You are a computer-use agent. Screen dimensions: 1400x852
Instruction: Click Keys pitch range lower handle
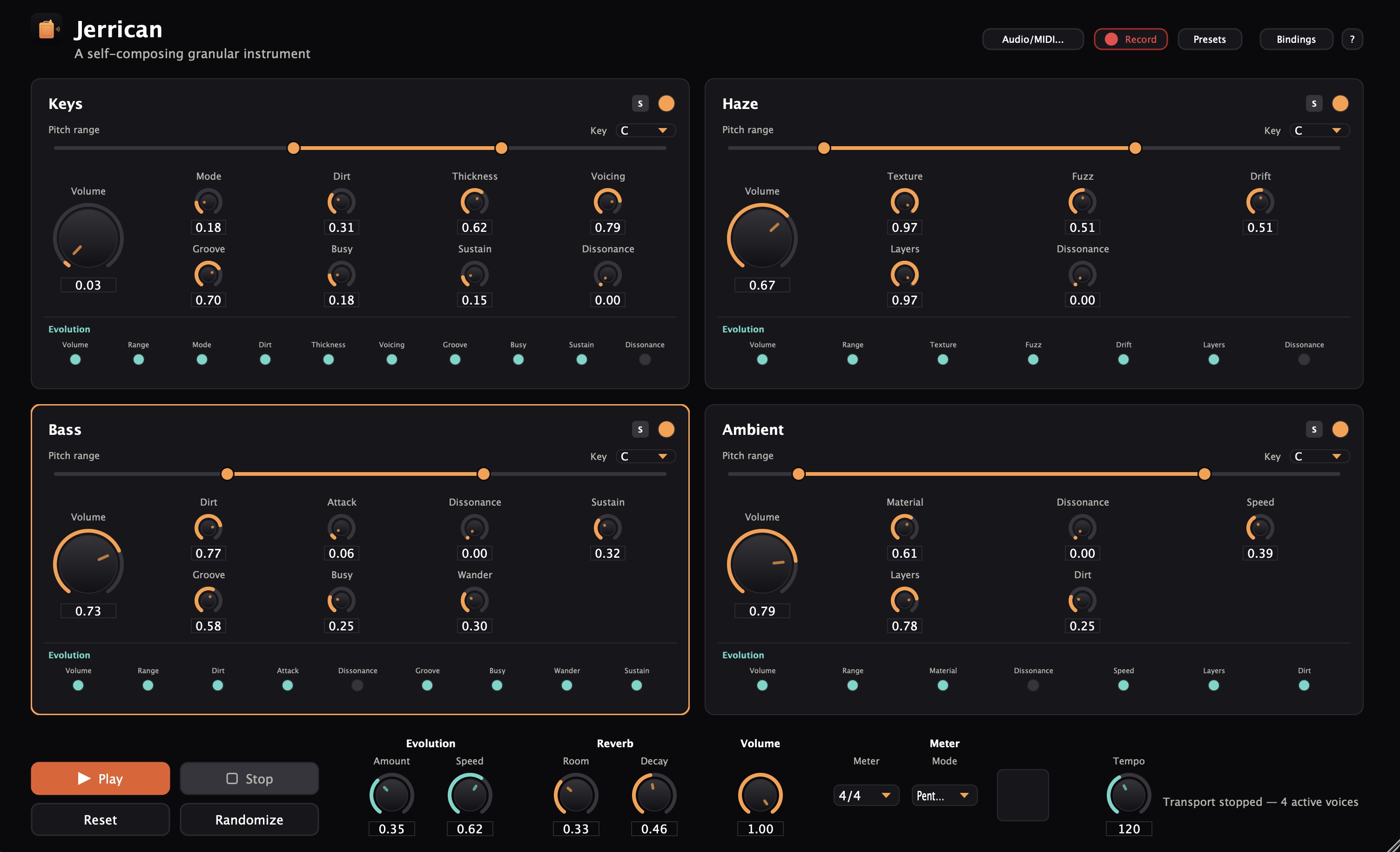pos(293,149)
